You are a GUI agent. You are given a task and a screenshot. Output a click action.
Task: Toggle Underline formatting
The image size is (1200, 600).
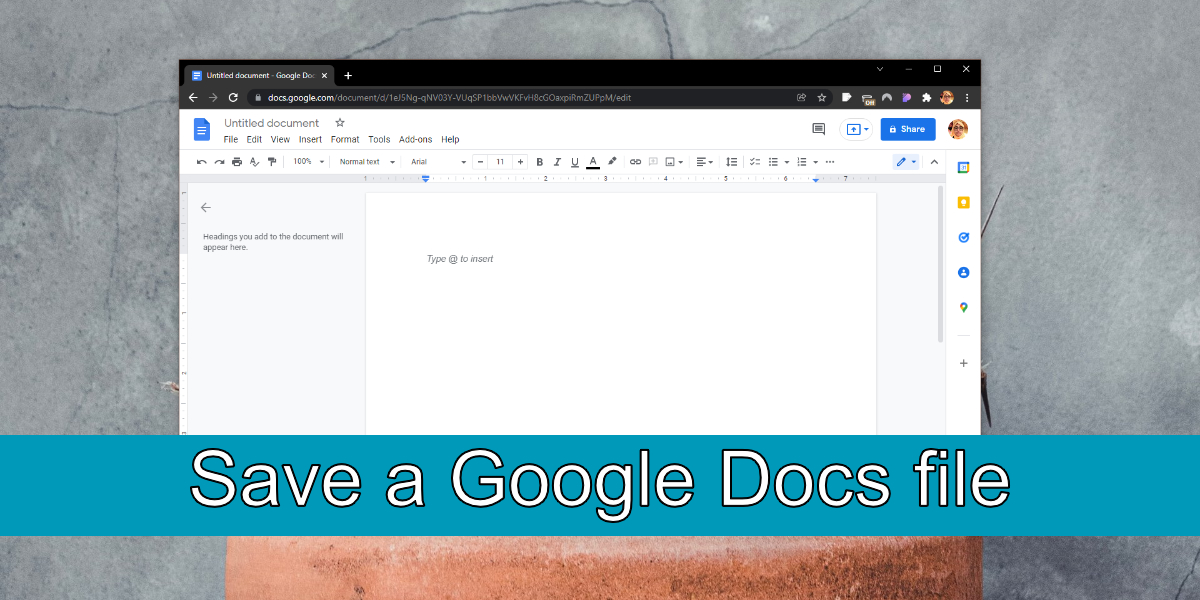click(574, 162)
